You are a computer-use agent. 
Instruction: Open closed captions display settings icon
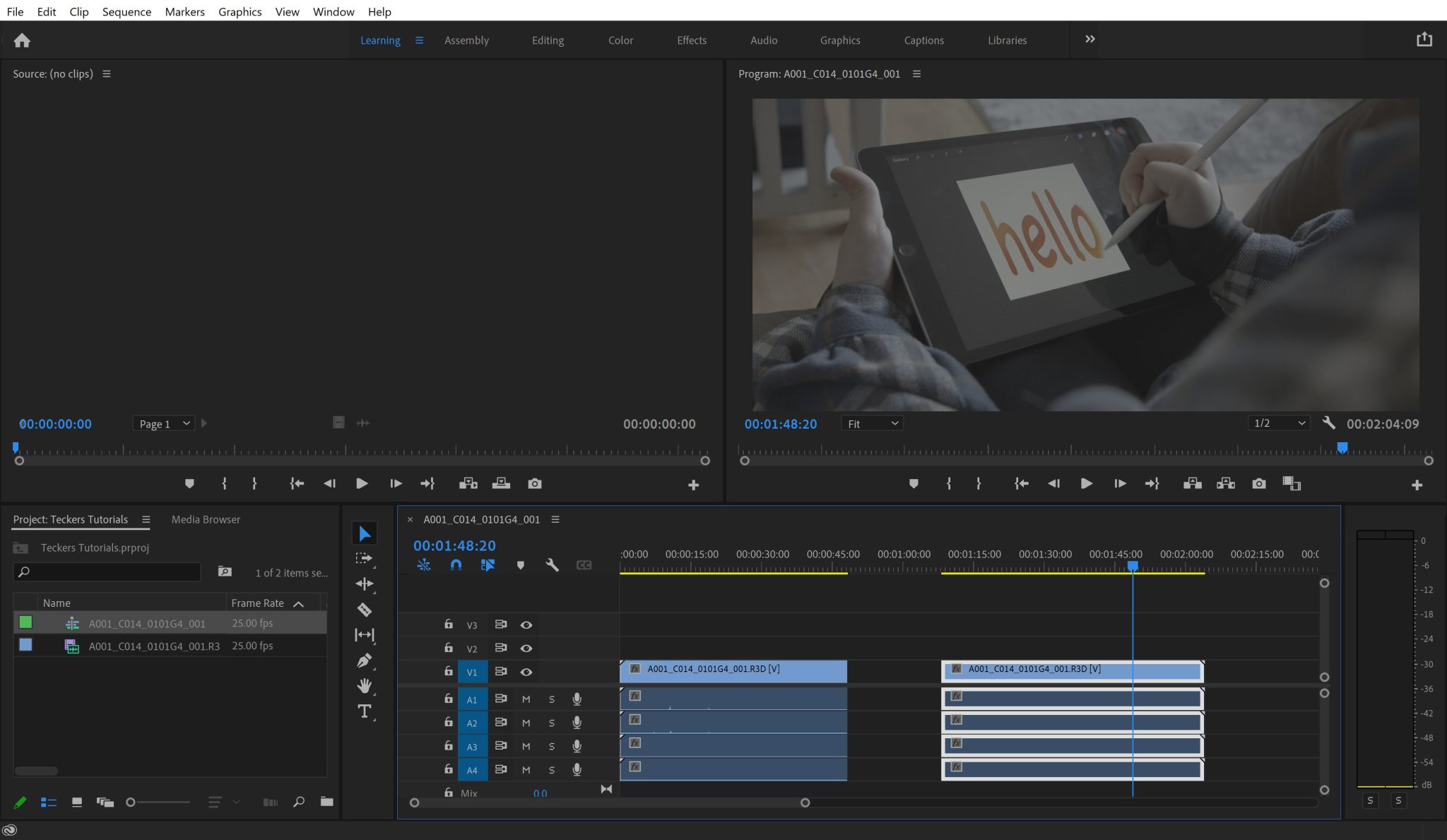[x=584, y=565]
